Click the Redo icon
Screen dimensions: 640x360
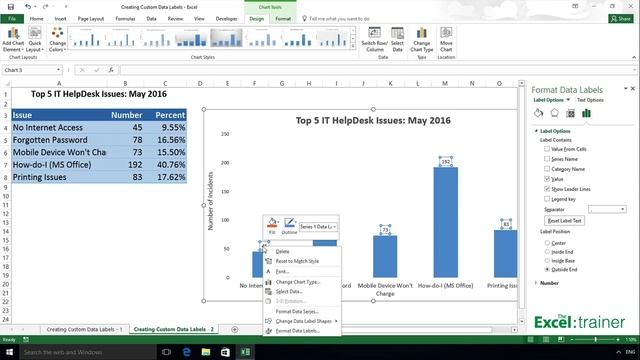pos(45,7)
